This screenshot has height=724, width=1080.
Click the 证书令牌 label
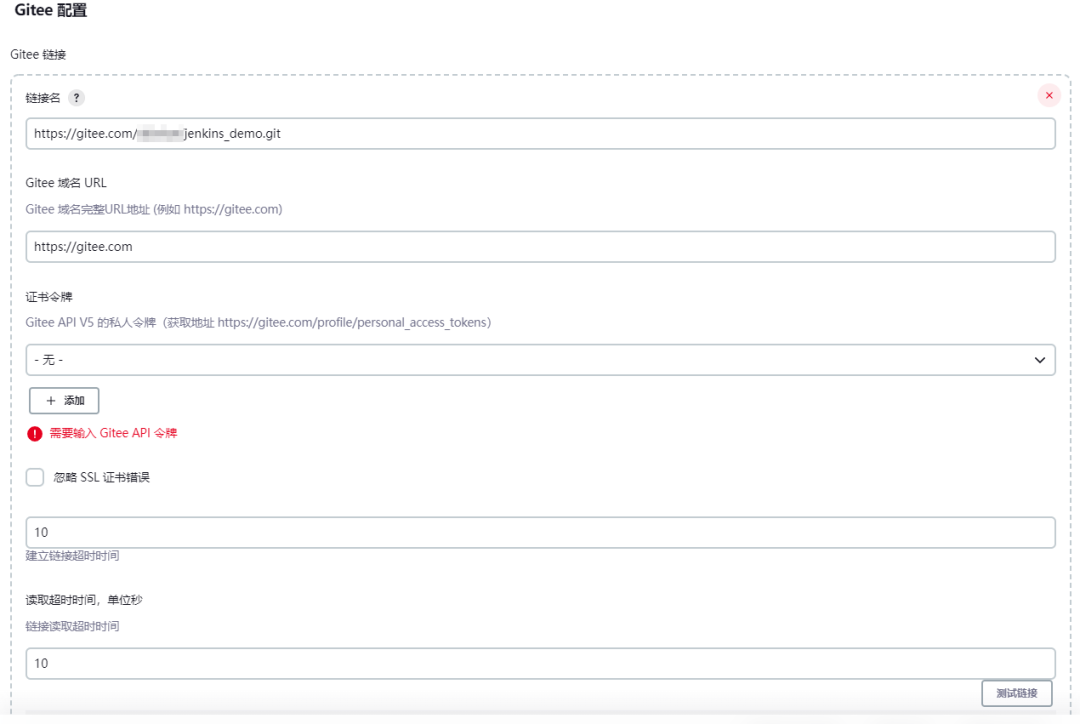coord(49,297)
